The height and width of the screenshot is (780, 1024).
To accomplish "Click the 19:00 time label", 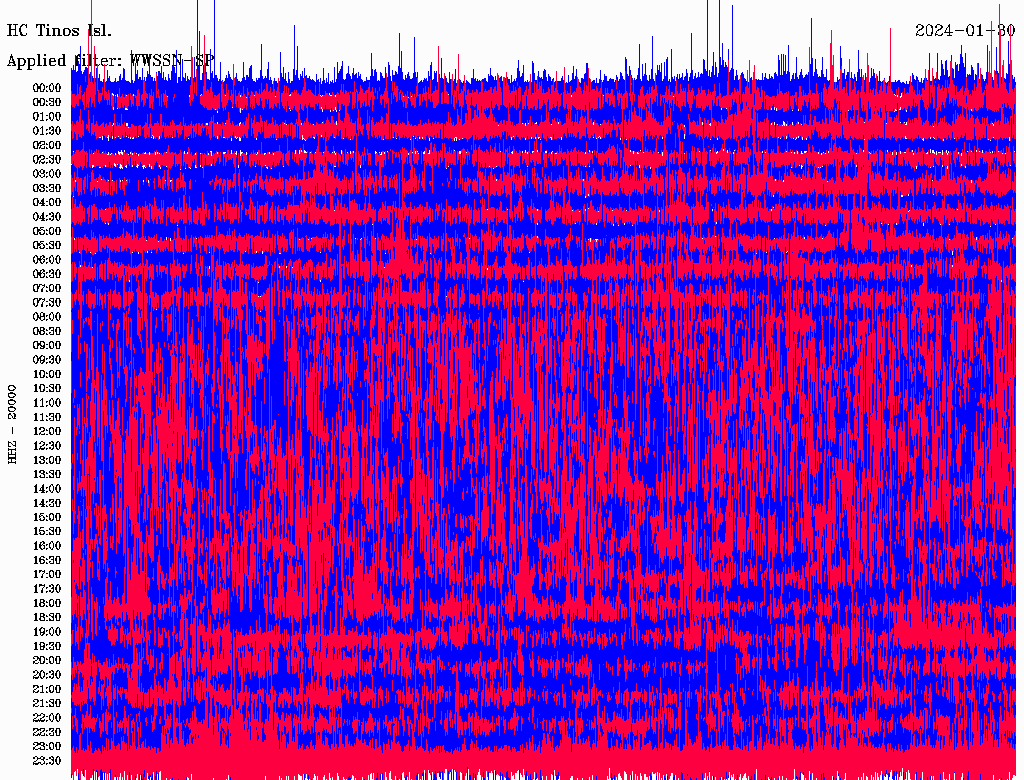I will (47, 632).
